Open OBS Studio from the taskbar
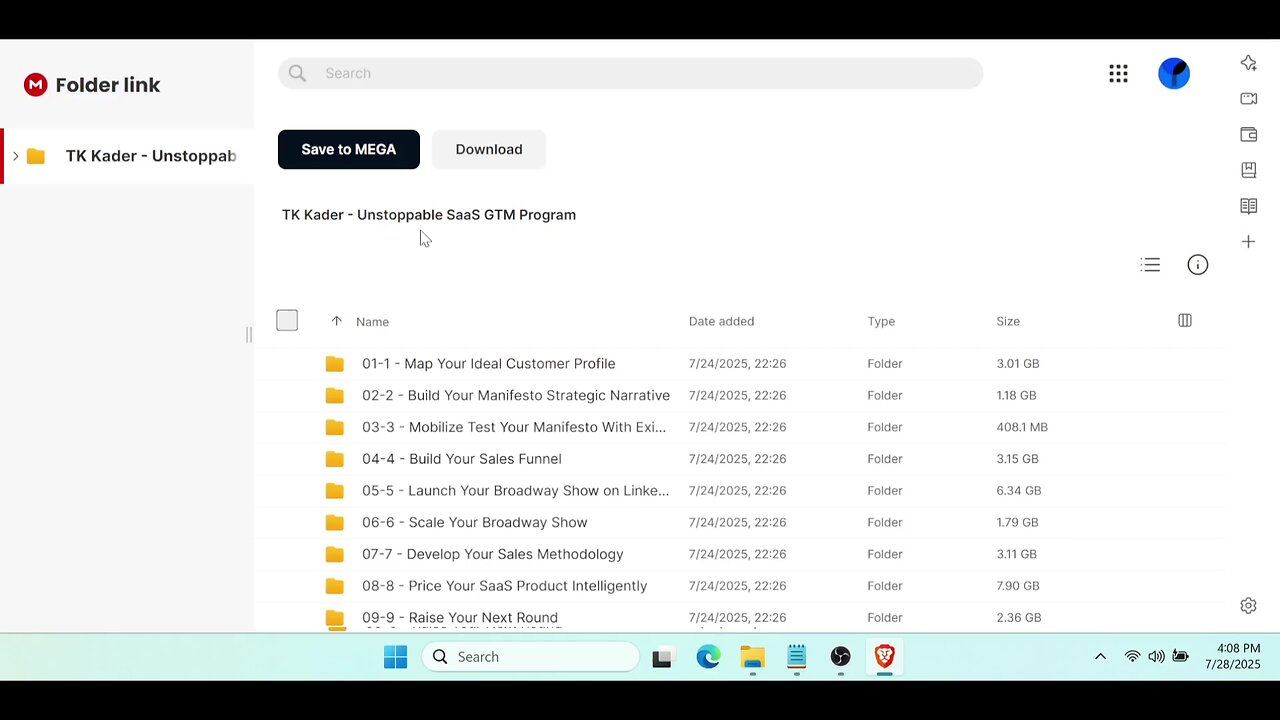The height and width of the screenshot is (720, 1280). point(840,657)
